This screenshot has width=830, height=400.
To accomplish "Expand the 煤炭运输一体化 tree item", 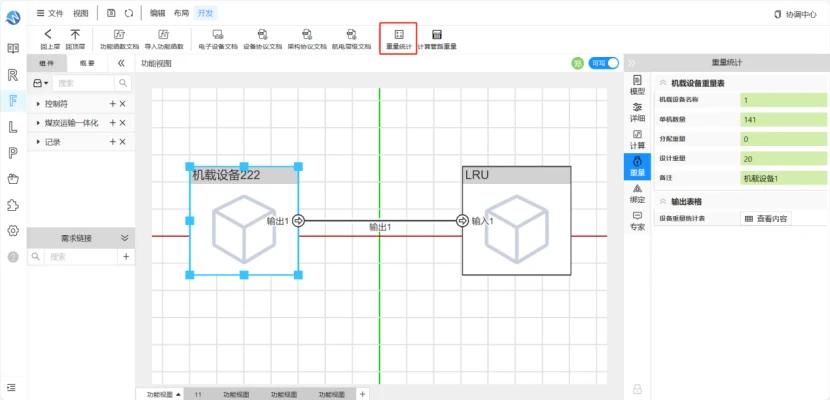I will click(x=38, y=123).
